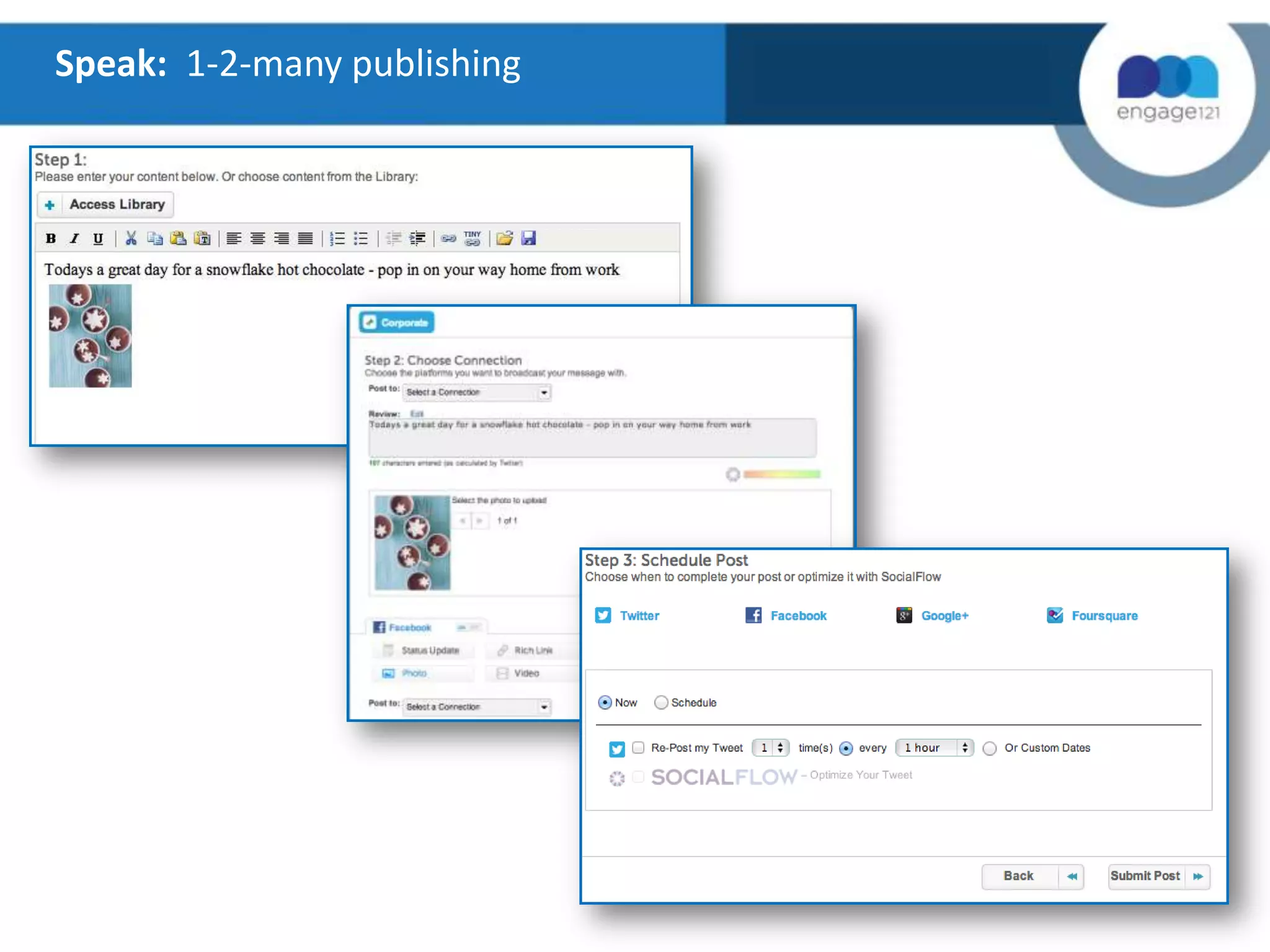This screenshot has width=1270, height=952.
Task: Open the Corporate tab in Step 2
Action: (x=396, y=322)
